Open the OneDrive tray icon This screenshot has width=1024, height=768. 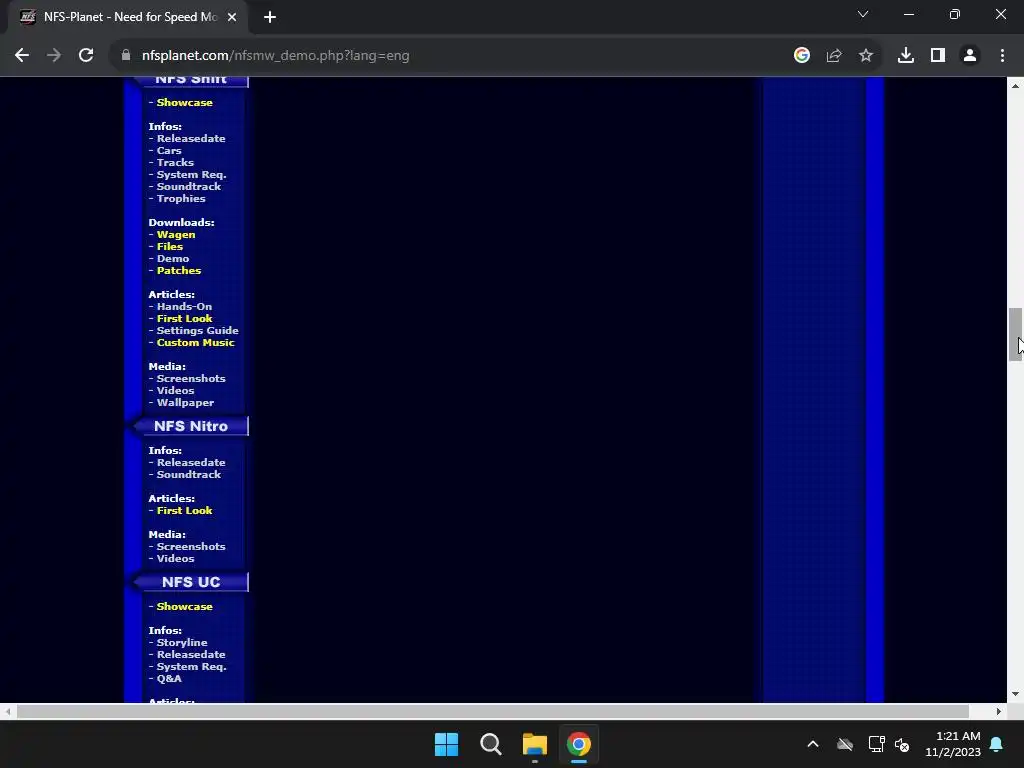click(845, 744)
